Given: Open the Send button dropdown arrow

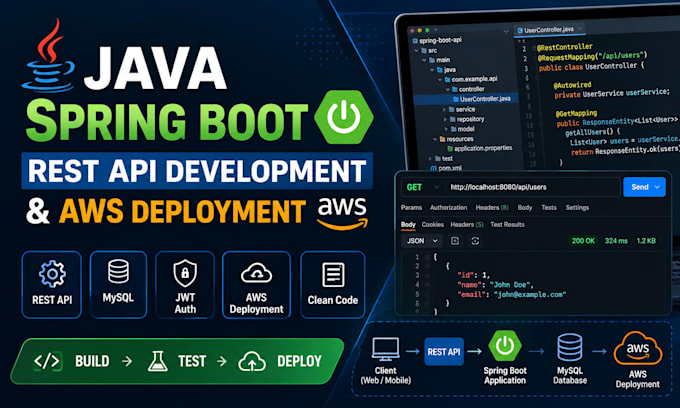Looking at the screenshot, I should pos(657,187).
